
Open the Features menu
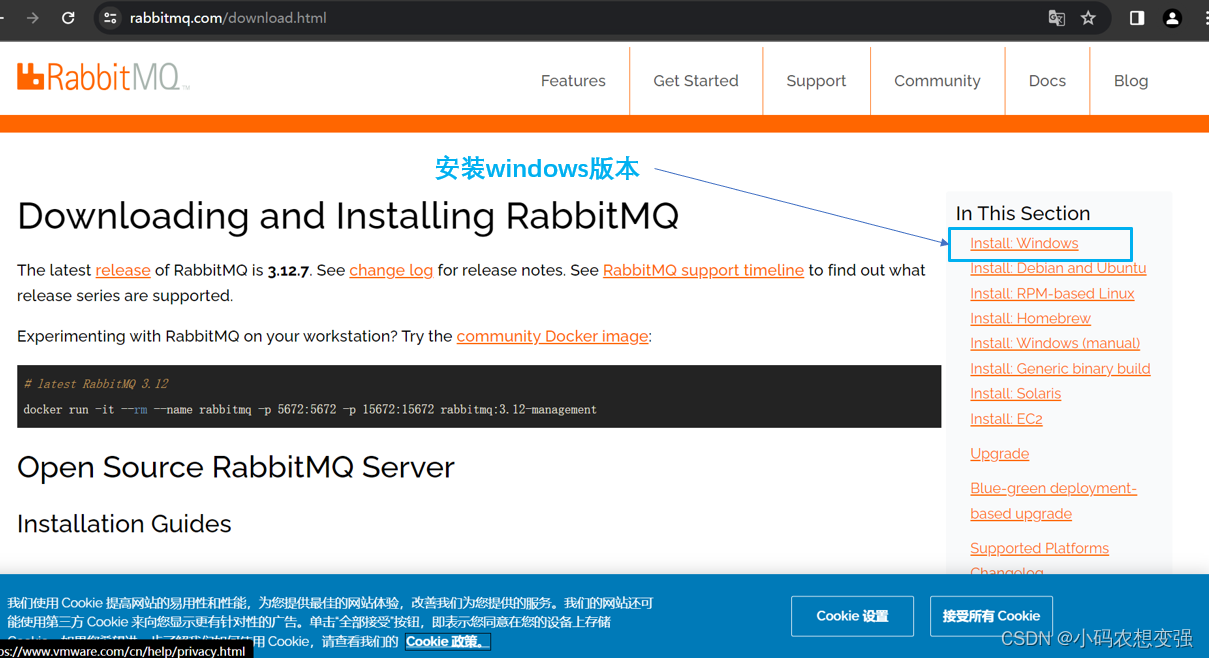pyautogui.click(x=573, y=81)
